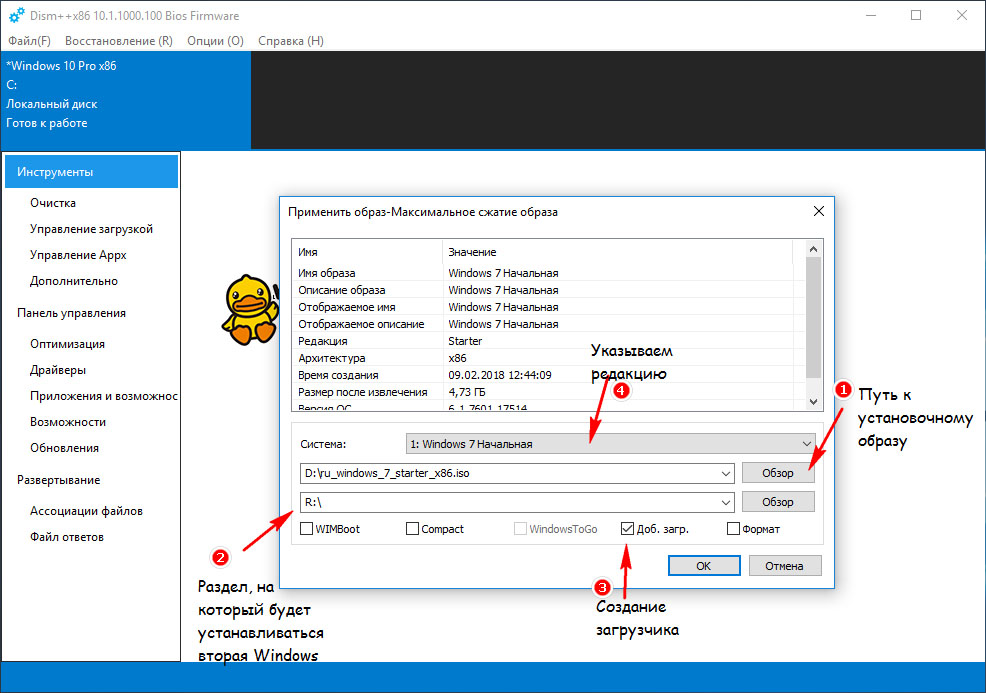
Task: Select Инструменты section in sidebar
Action: 92,172
